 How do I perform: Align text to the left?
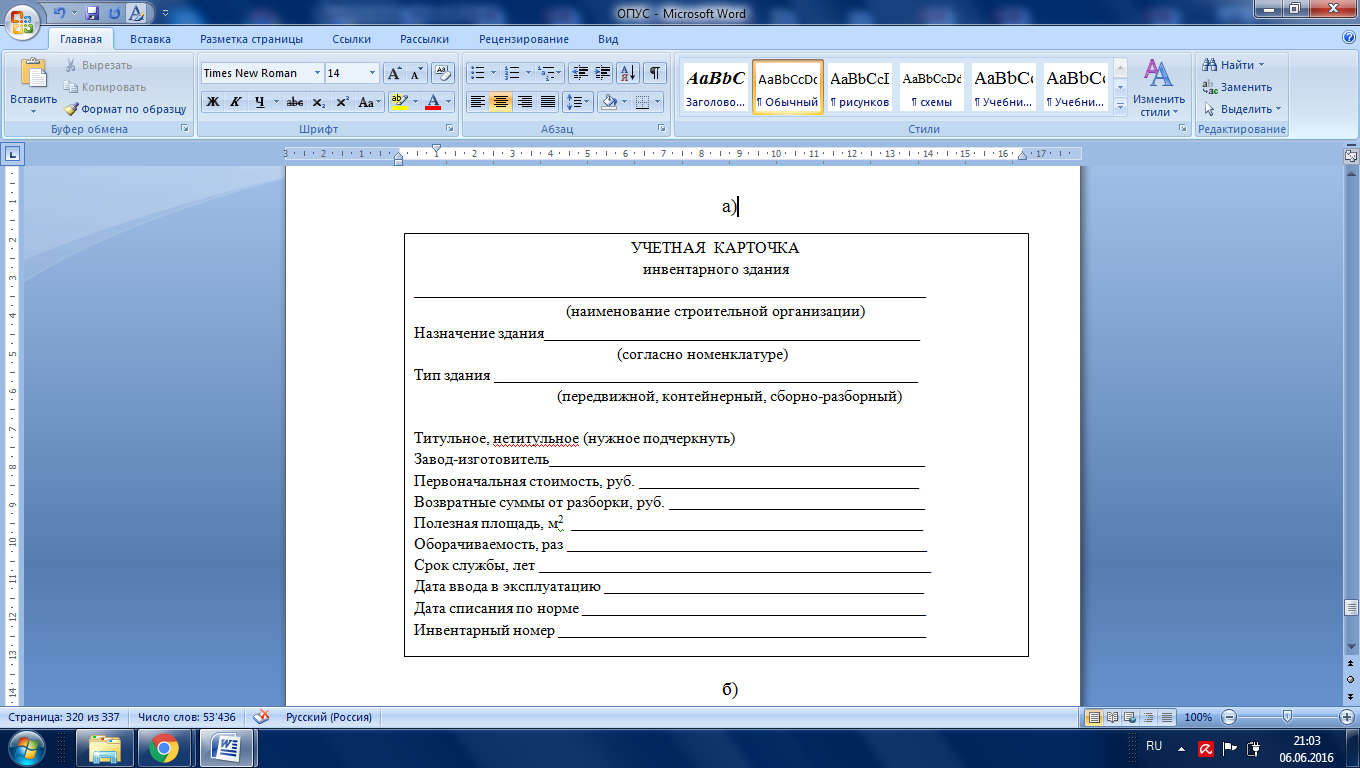pyautogui.click(x=478, y=102)
